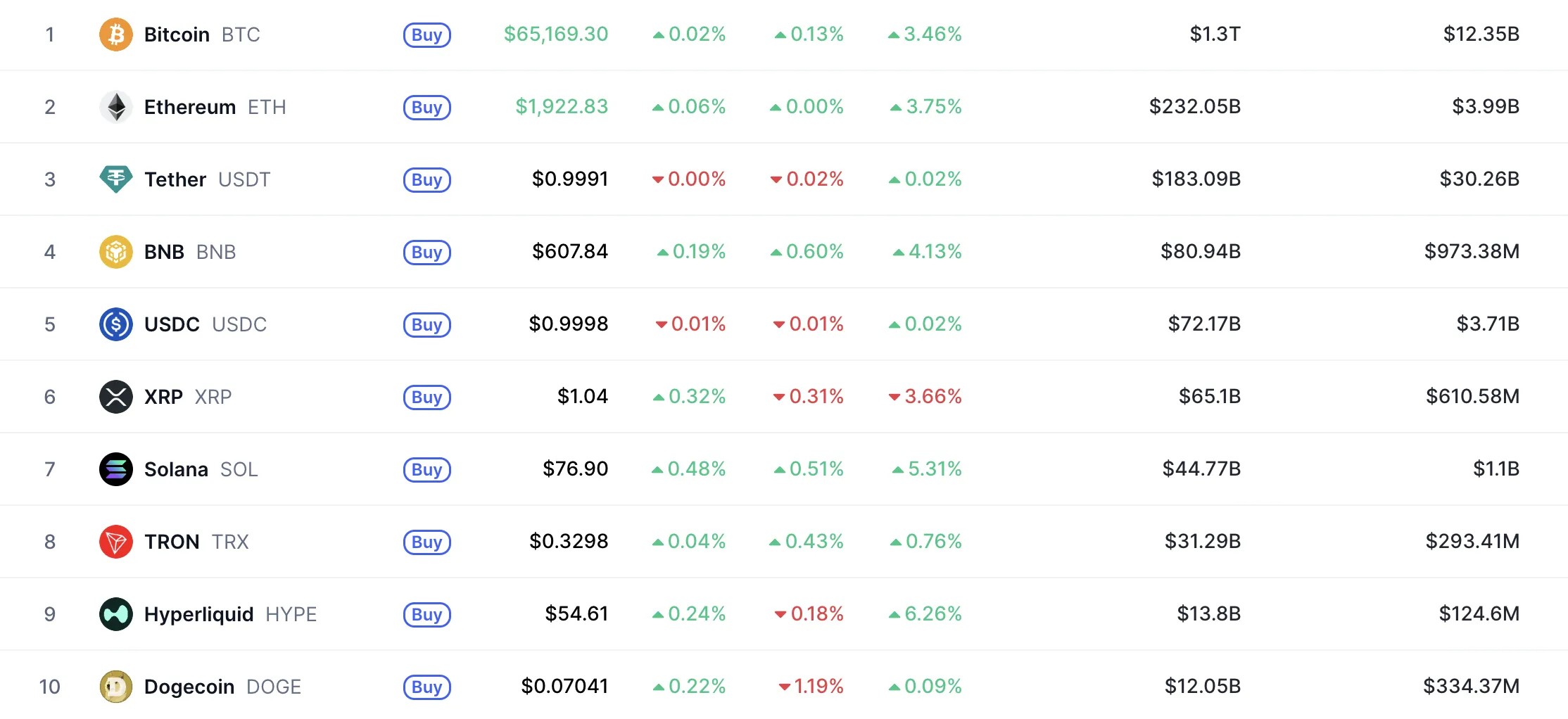
Task: Click the TRON red logo icon
Action: (x=116, y=542)
